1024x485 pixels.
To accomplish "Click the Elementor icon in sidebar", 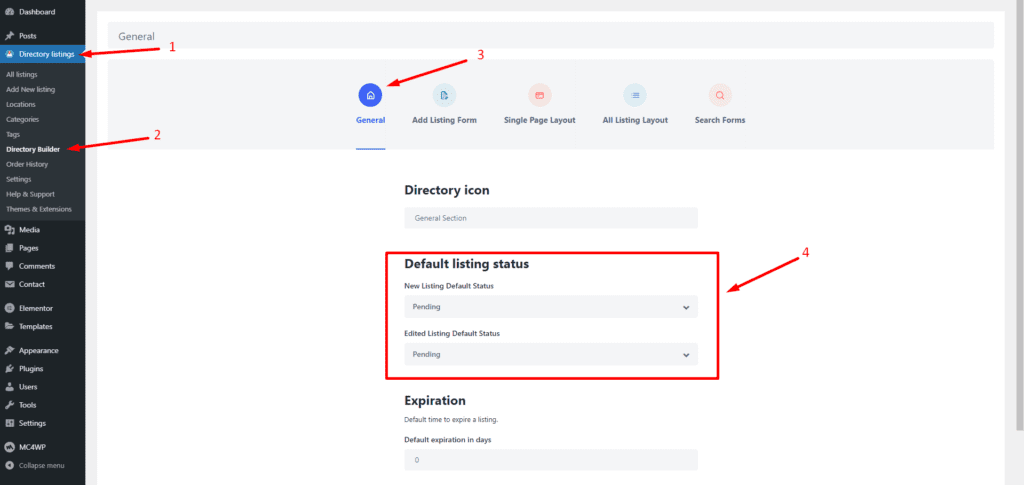I will coord(10,308).
